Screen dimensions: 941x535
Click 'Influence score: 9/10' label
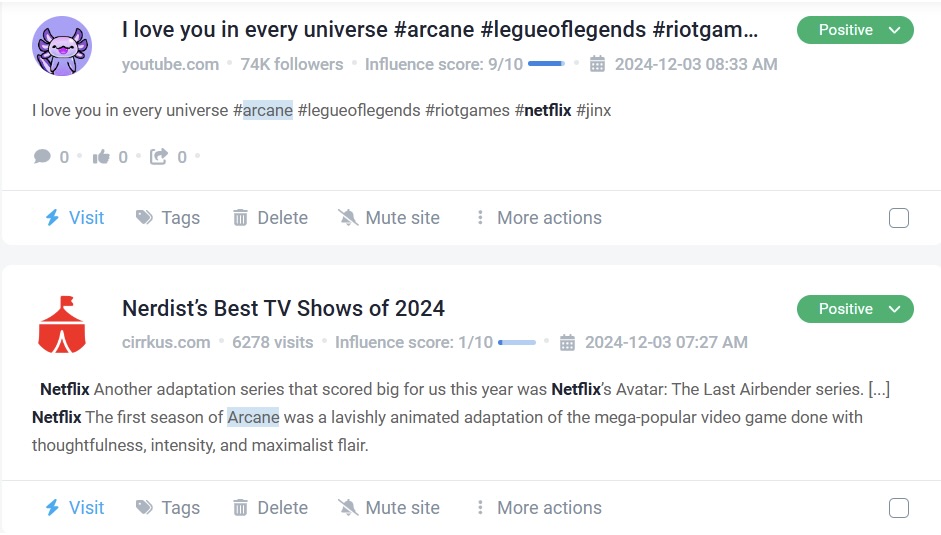point(444,64)
